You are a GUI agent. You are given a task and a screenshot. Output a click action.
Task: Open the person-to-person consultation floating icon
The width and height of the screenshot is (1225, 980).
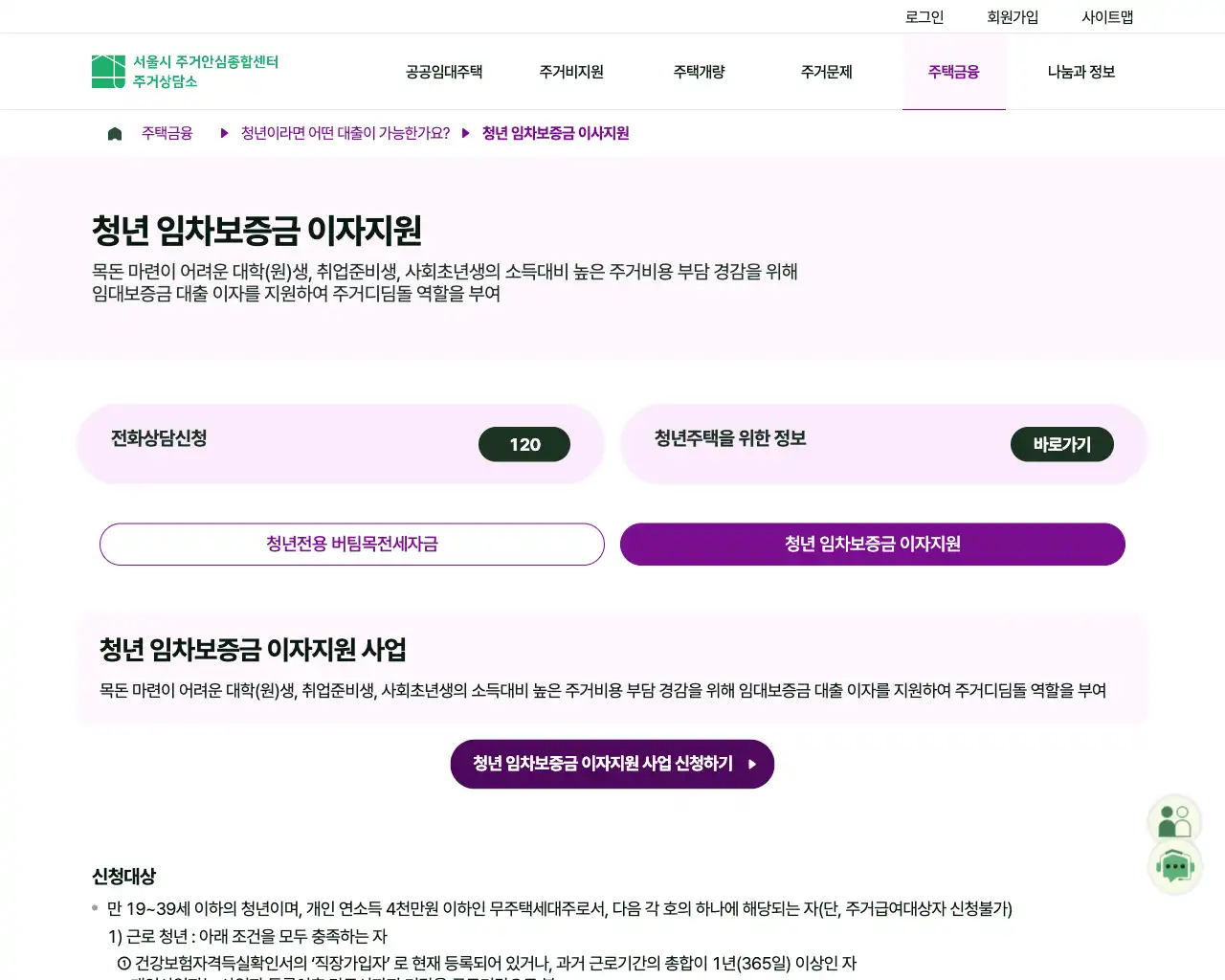(1175, 819)
